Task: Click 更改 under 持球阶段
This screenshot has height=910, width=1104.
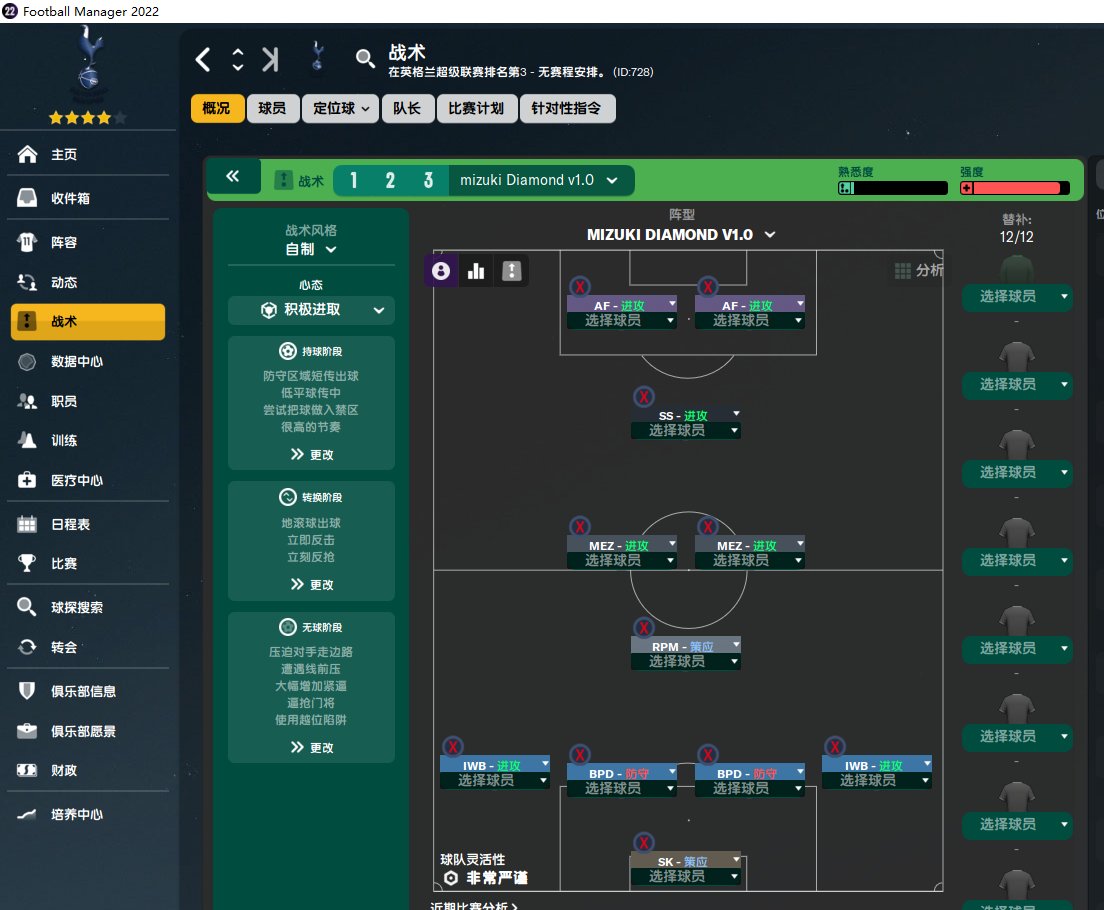Action: [311, 455]
